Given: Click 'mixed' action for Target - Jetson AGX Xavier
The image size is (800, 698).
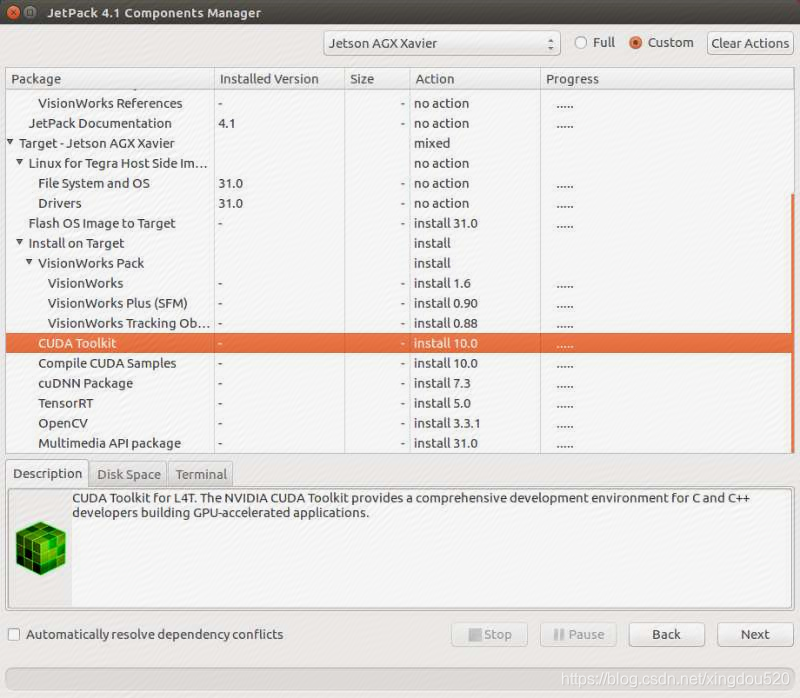Looking at the screenshot, I should pyautogui.click(x=432, y=143).
